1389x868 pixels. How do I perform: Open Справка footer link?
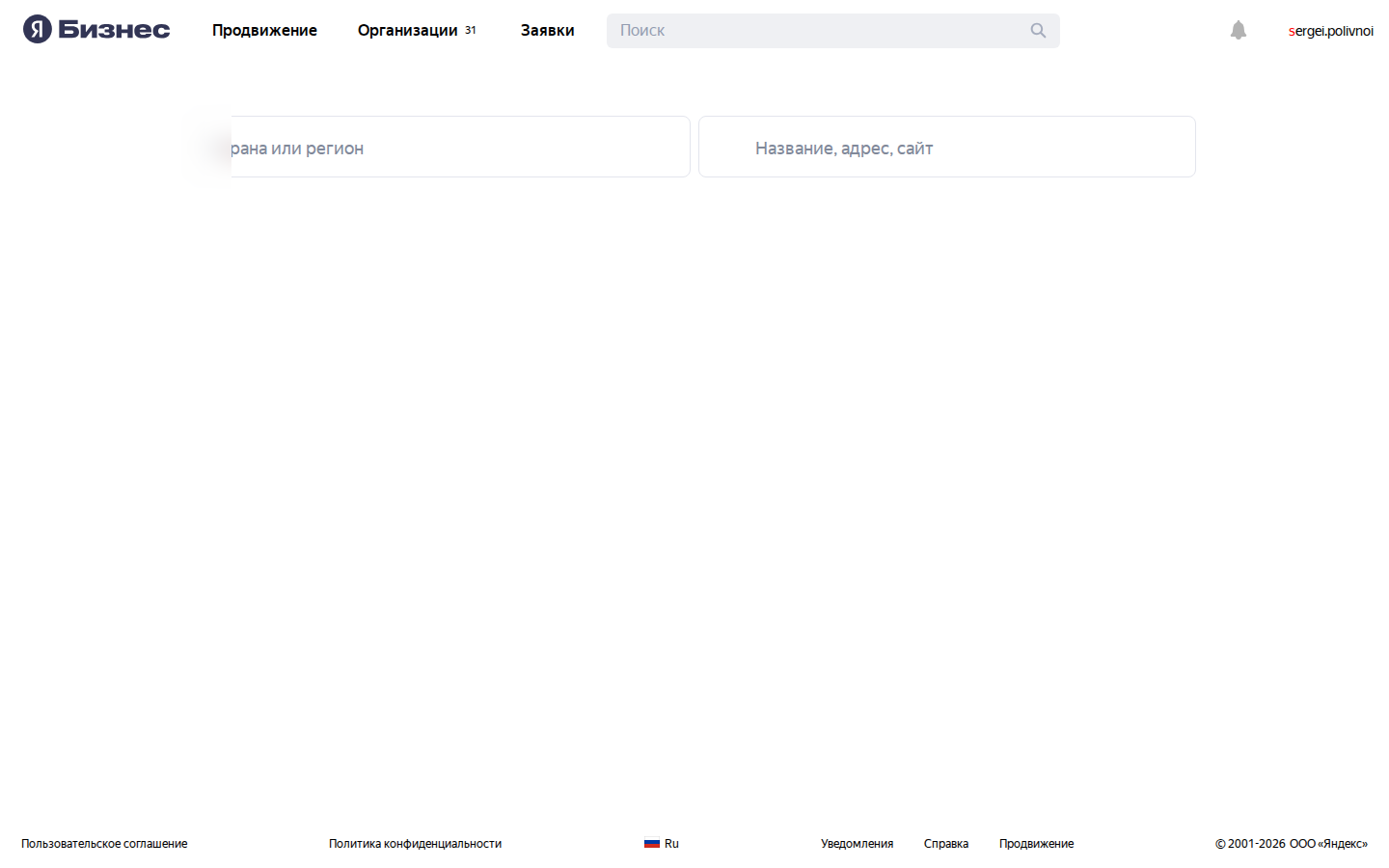[946, 844]
